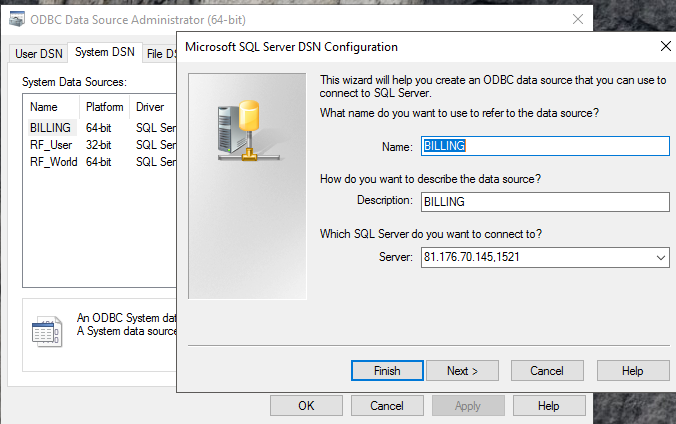This screenshot has height=424, width=676.
Task: Sort by the Platform column header
Action: click(x=105, y=107)
